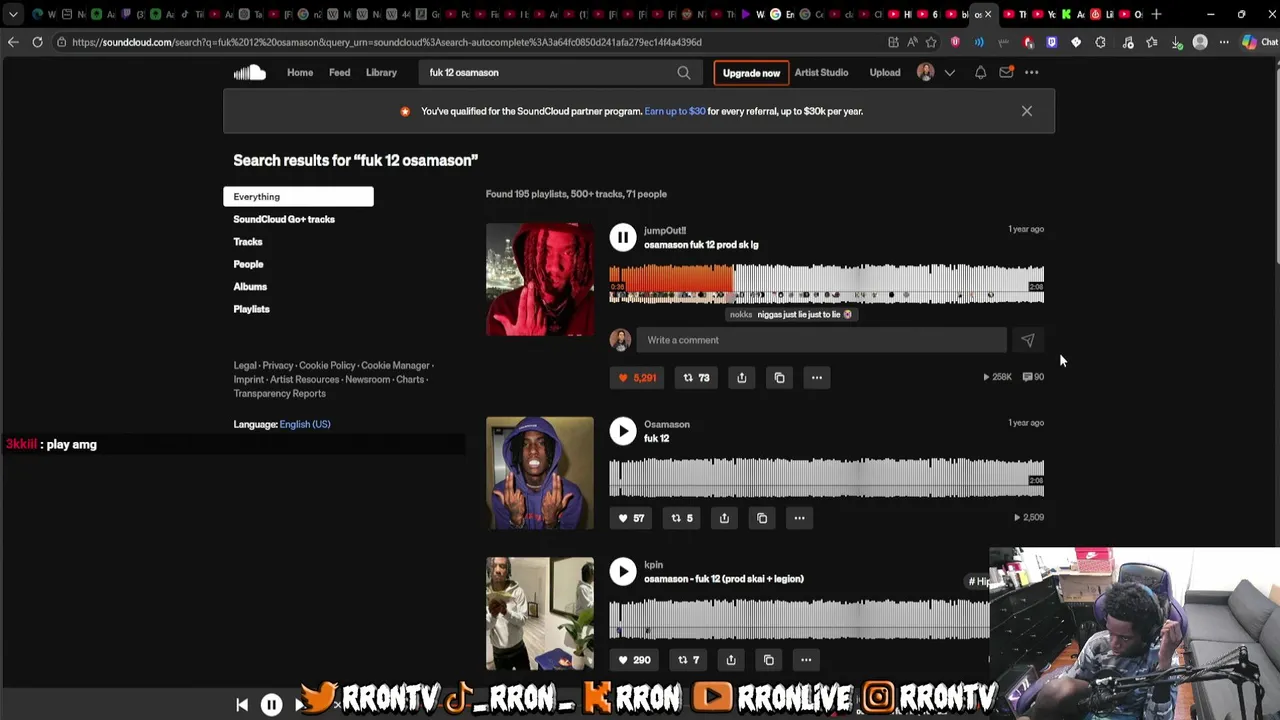Share the kpin track

point(731,660)
